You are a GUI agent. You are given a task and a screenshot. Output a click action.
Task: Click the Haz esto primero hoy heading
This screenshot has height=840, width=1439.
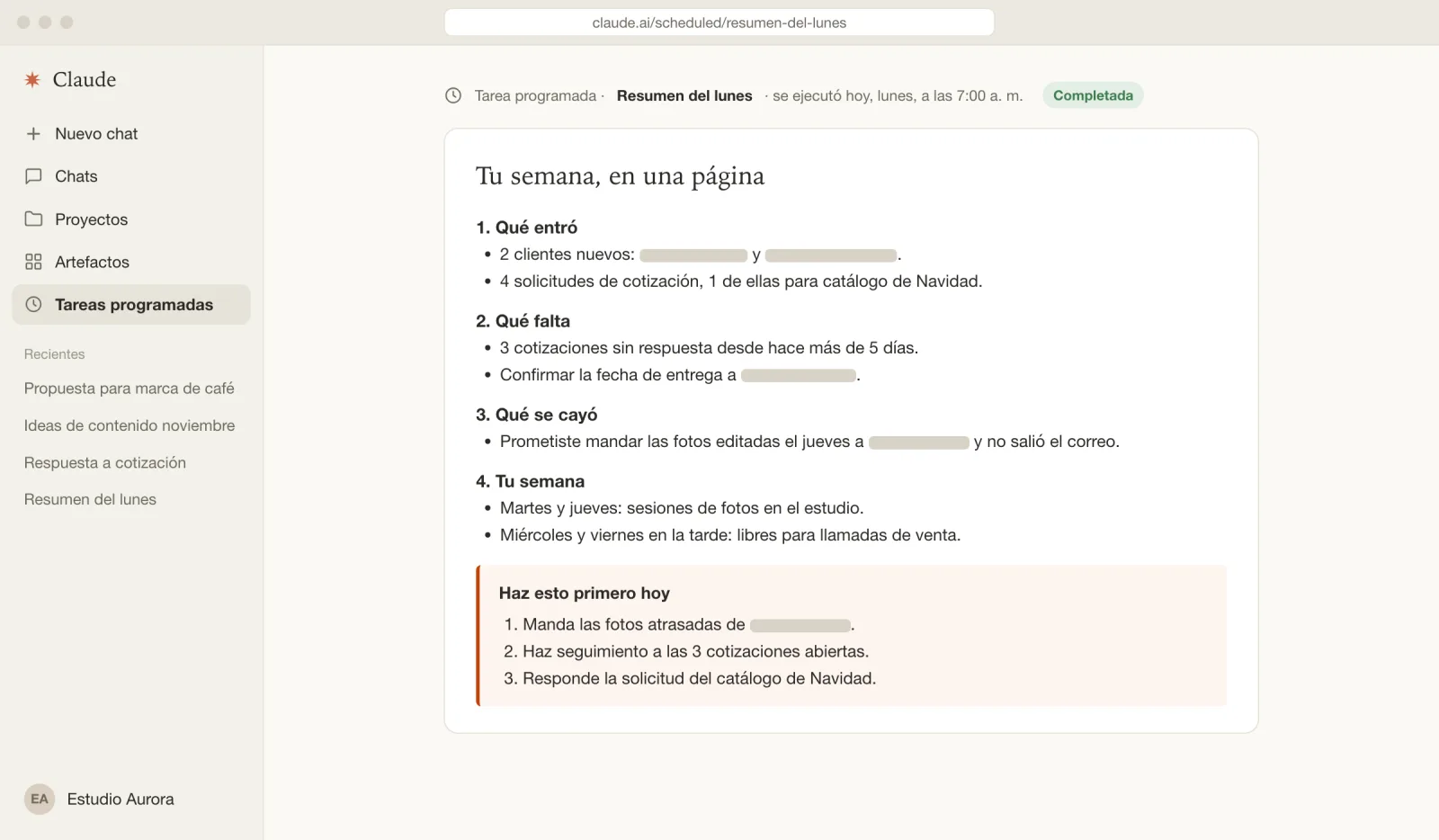585,594
